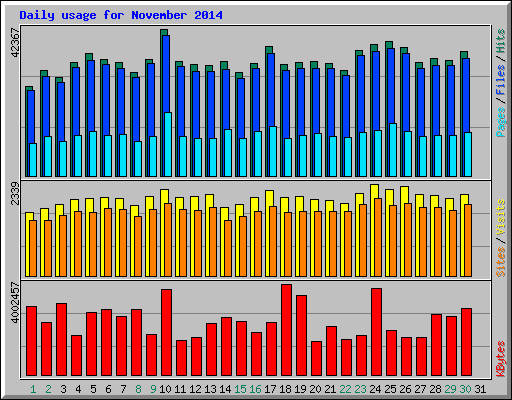The height and width of the screenshot is (400, 512).
Task: Select day label 18 on the axis
Action: pos(285,389)
